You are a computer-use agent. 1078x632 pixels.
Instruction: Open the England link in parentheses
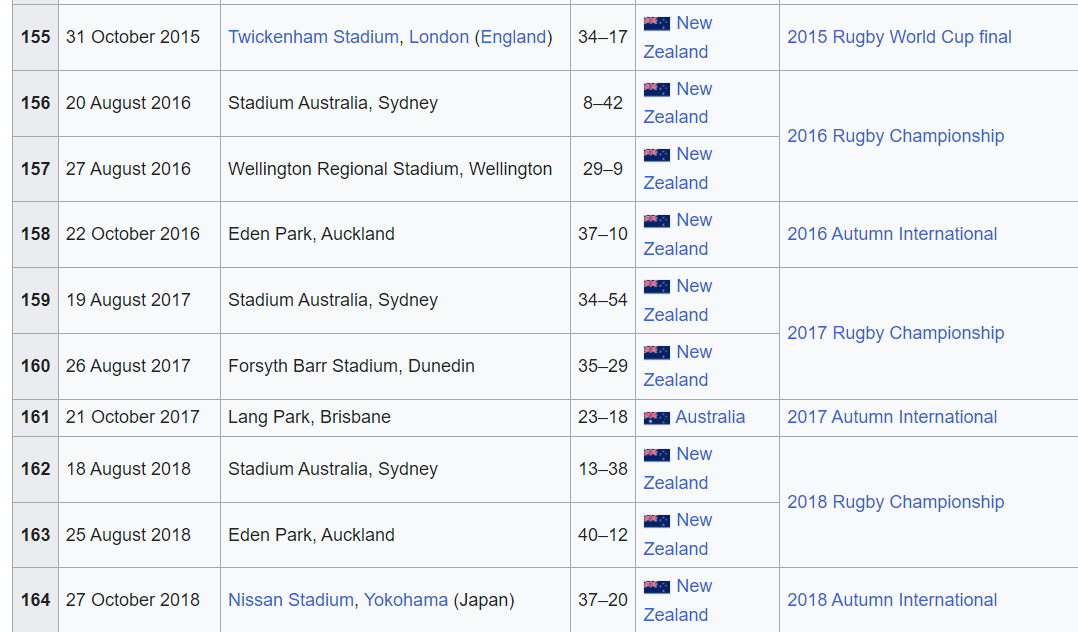[514, 37]
